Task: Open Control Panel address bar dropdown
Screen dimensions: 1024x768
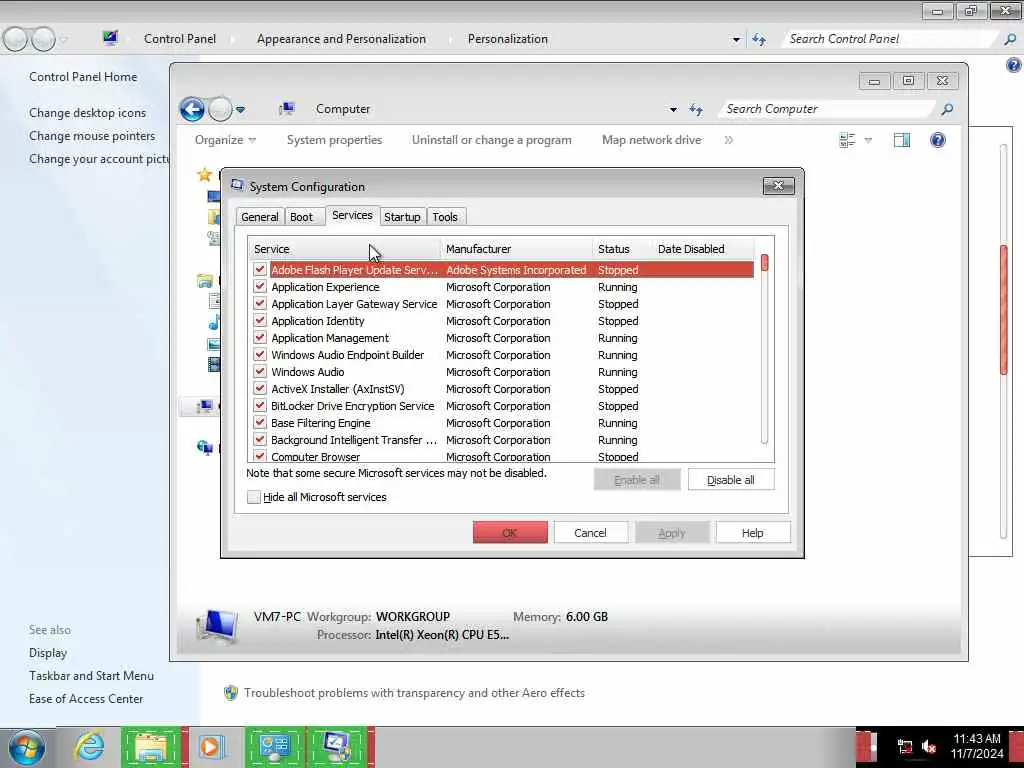Action: point(736,40)
